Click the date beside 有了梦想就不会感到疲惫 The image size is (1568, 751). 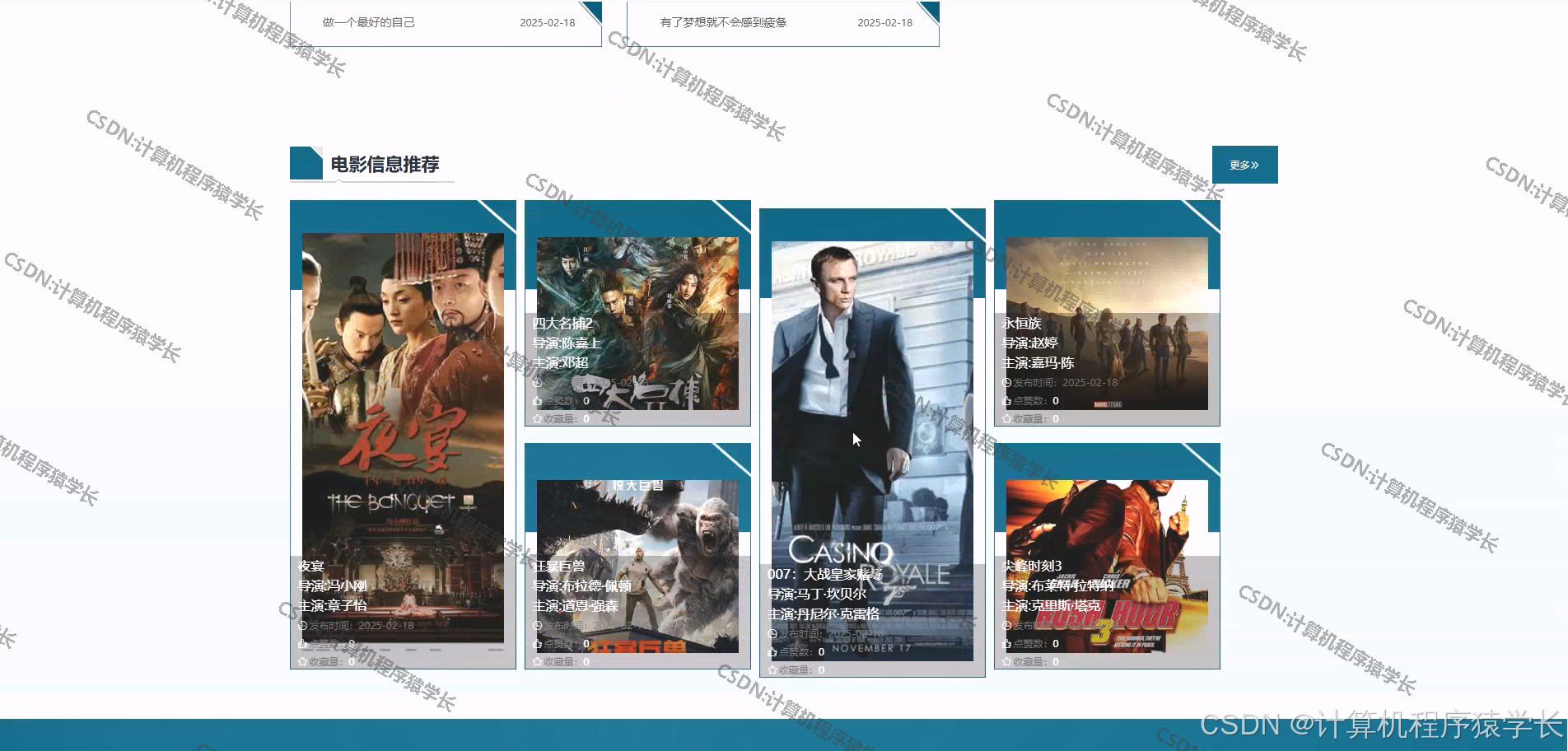point(884,22)
